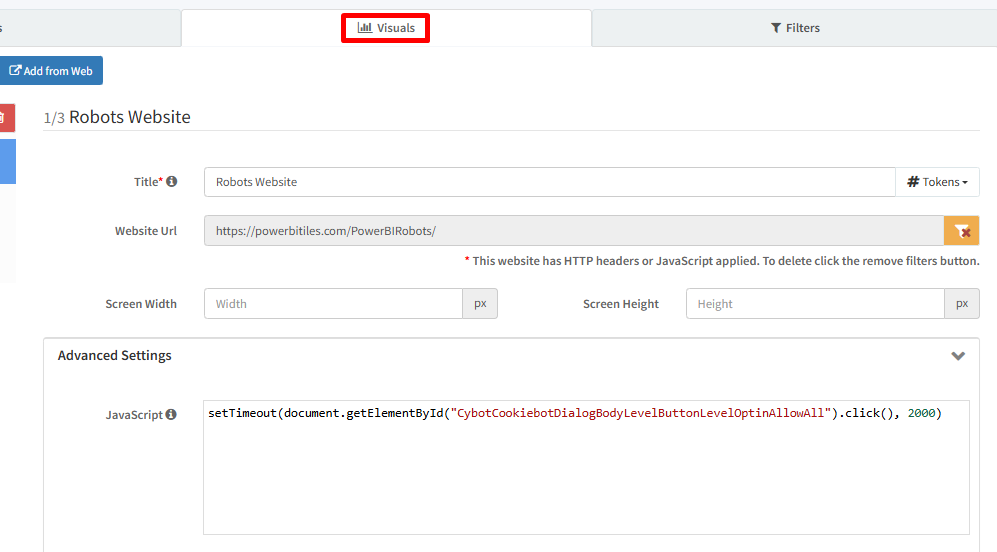Collapse Advanced Settings using the chevron
This screenshot has height=552, width=997.
[957, 356]
